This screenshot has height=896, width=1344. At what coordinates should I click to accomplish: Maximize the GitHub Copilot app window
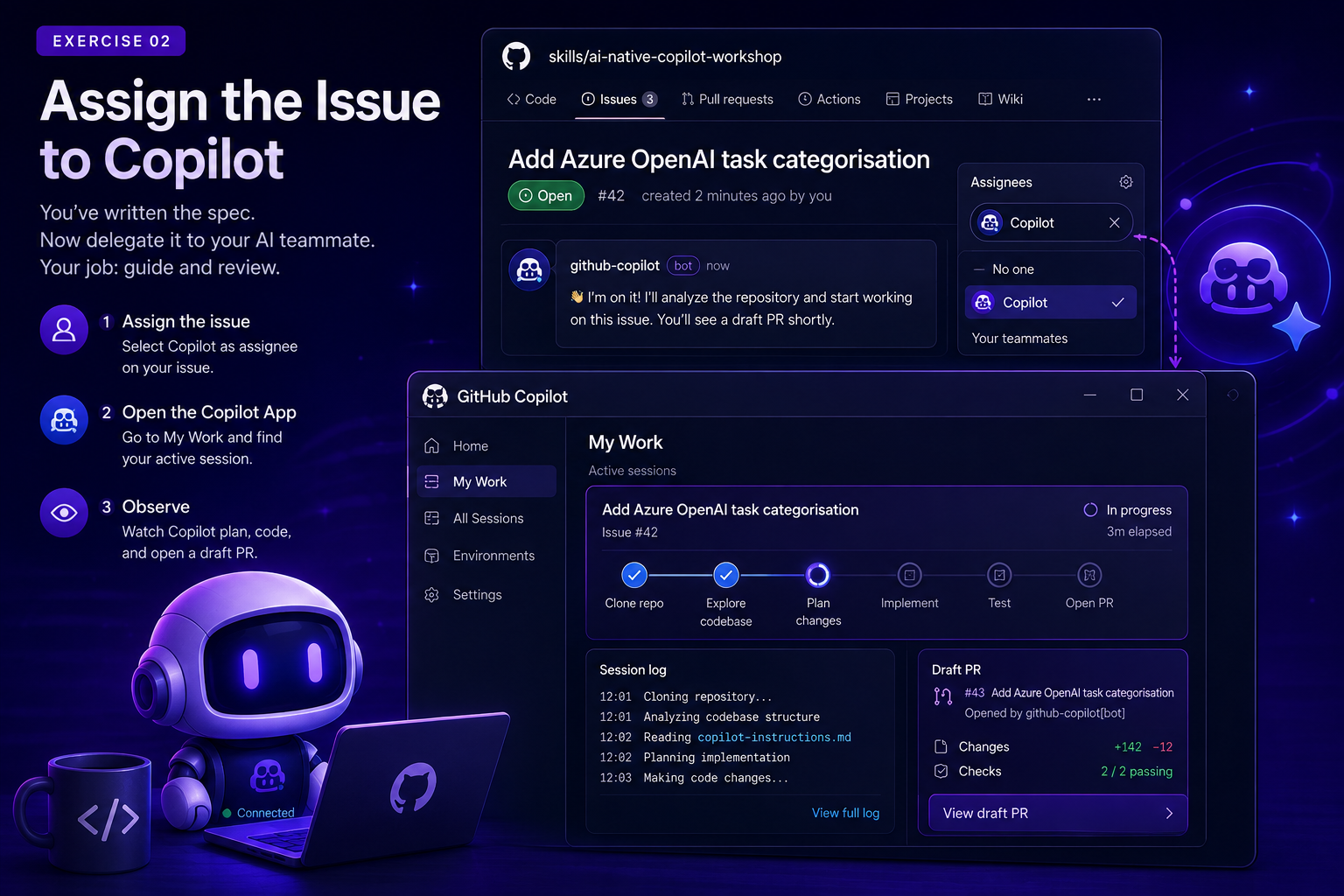(1137, 395)
